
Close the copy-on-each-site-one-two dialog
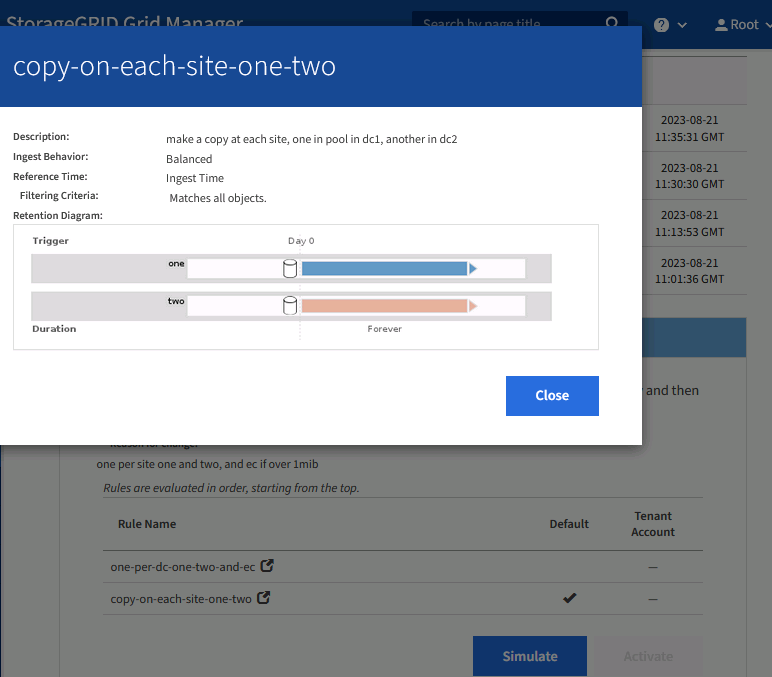(x=552, y=395)
